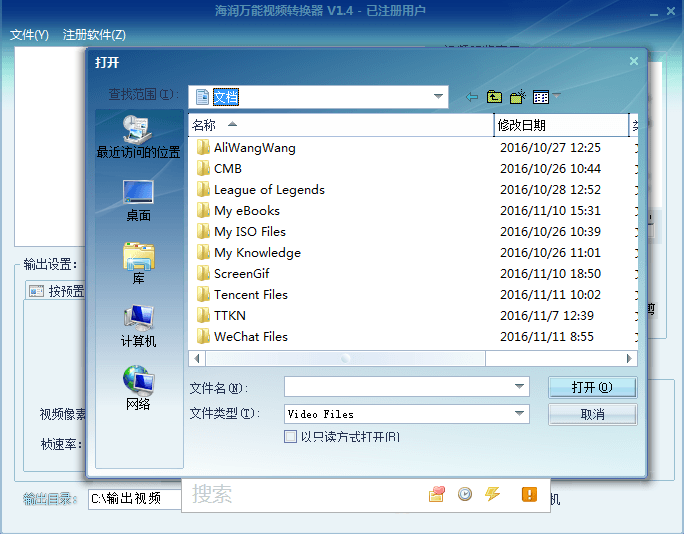Image resolution: width=684 pixels, height=534 pixels.
Task: Enable open as read-only checkbox
Action: pos(291,437)
